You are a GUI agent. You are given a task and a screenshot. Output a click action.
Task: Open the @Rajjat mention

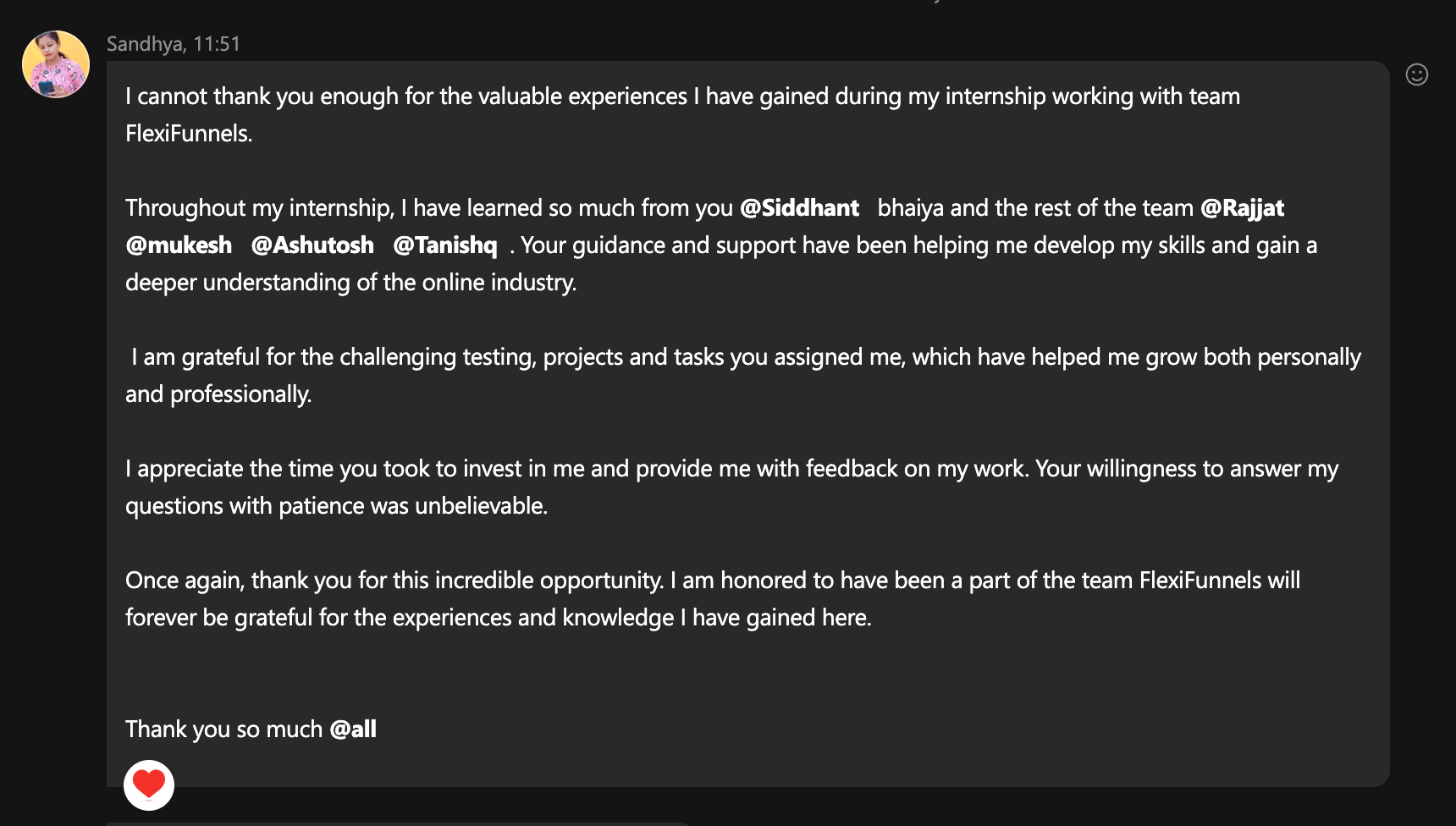click(x=1242, y=208)
